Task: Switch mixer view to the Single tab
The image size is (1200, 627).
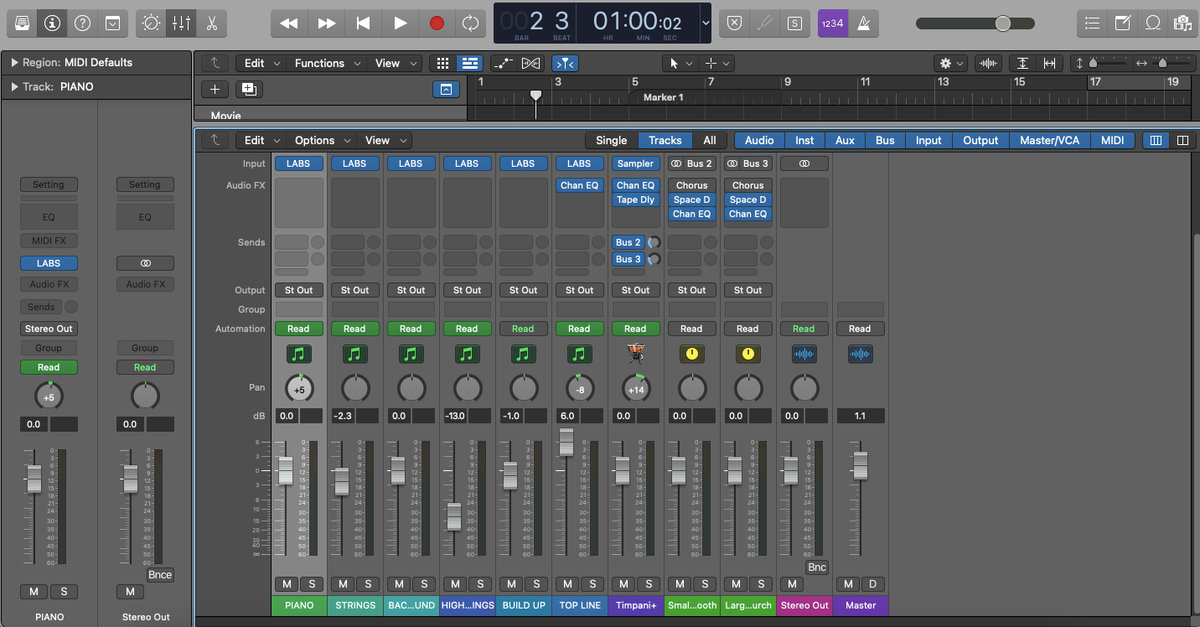Action: click(x=611, y=141)
